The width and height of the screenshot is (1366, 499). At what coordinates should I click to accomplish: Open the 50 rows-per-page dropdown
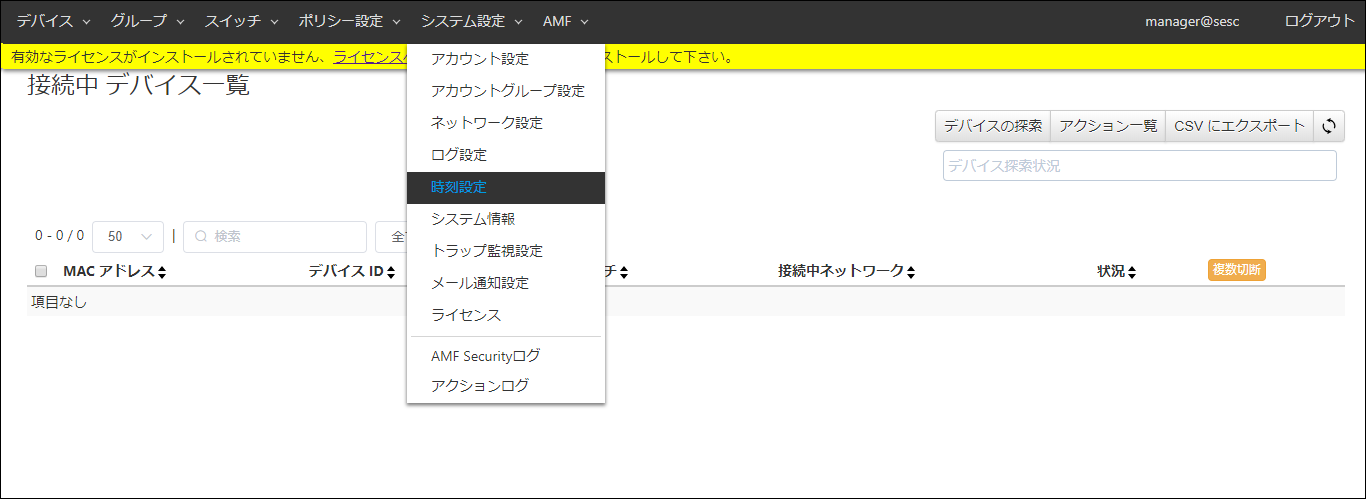128,237
